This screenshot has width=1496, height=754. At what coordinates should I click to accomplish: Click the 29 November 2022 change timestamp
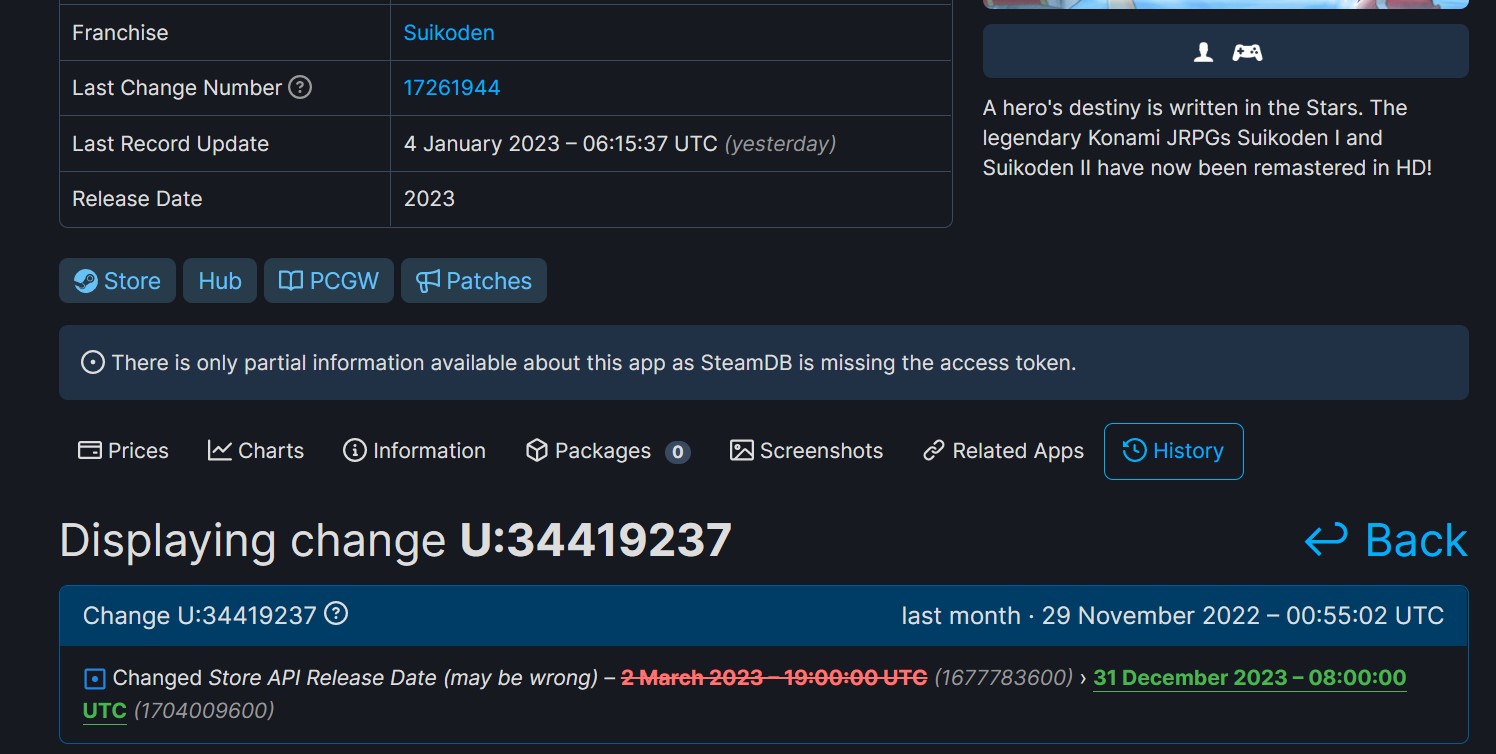tap(1243, 616)
